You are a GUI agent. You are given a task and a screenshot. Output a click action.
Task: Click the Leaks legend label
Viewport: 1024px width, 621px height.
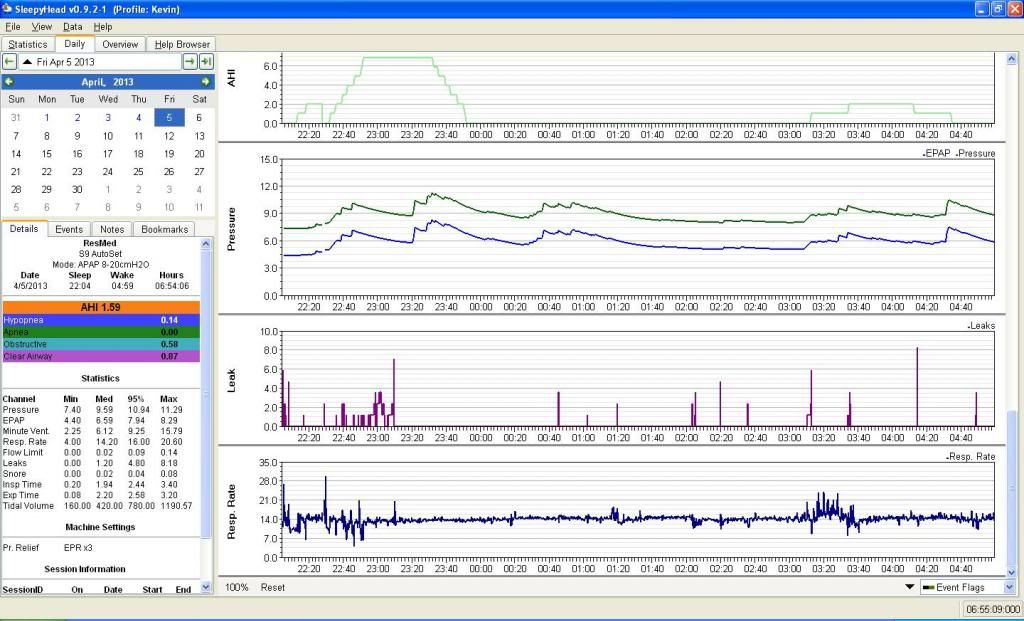click(982, 325)
